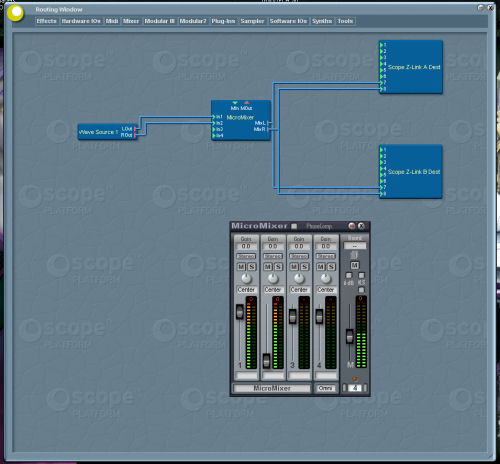Image resolution: width=500 pixels, height=464 pixels.
Task: Open the Plug-Ins menu
Action: point(223,21)
